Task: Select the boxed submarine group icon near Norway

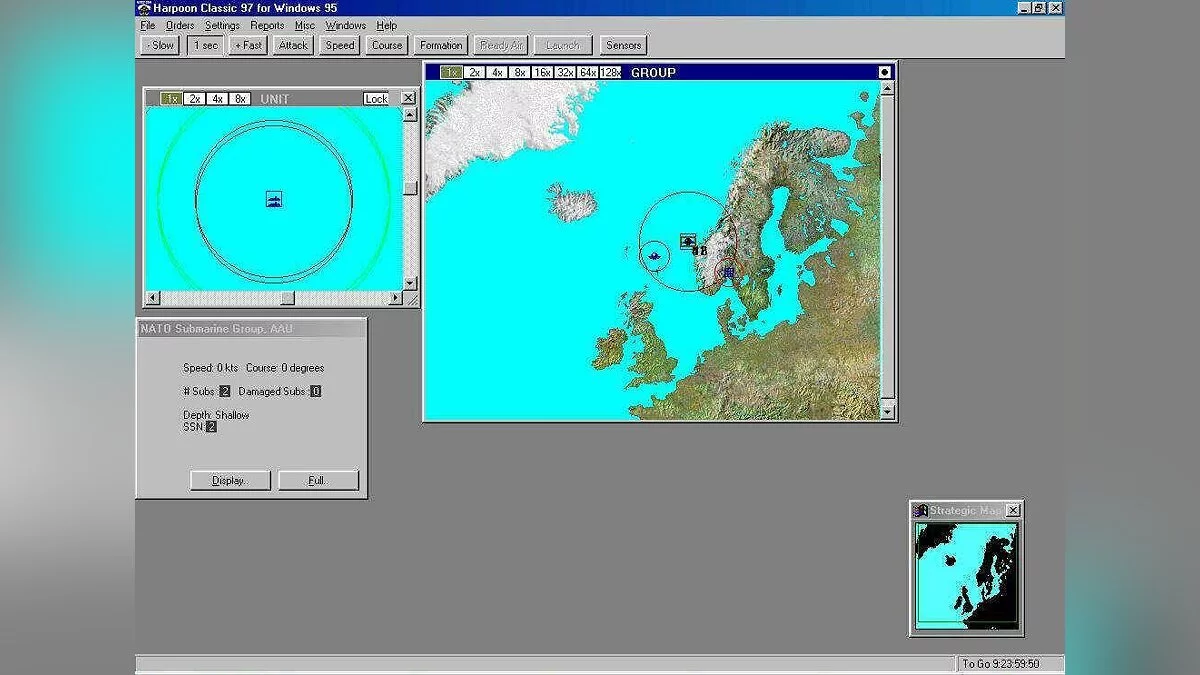Action: [688, 241]
